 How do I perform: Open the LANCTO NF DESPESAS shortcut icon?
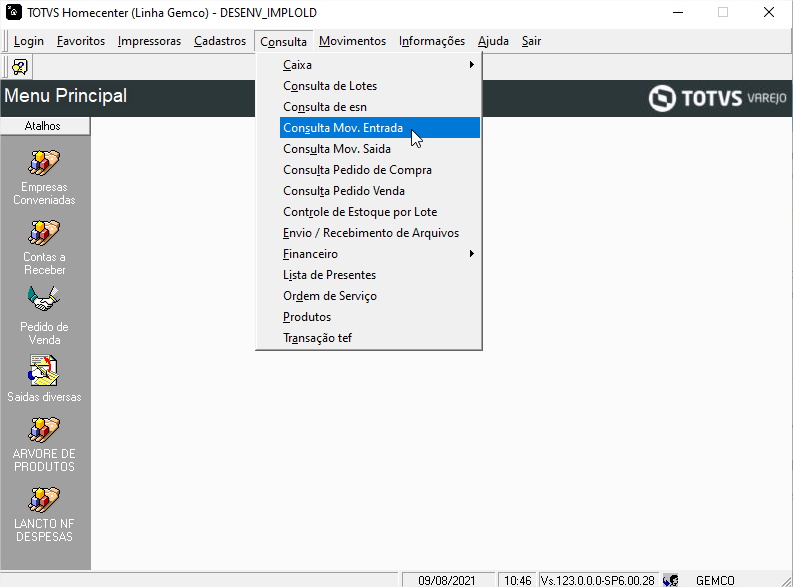44,500
